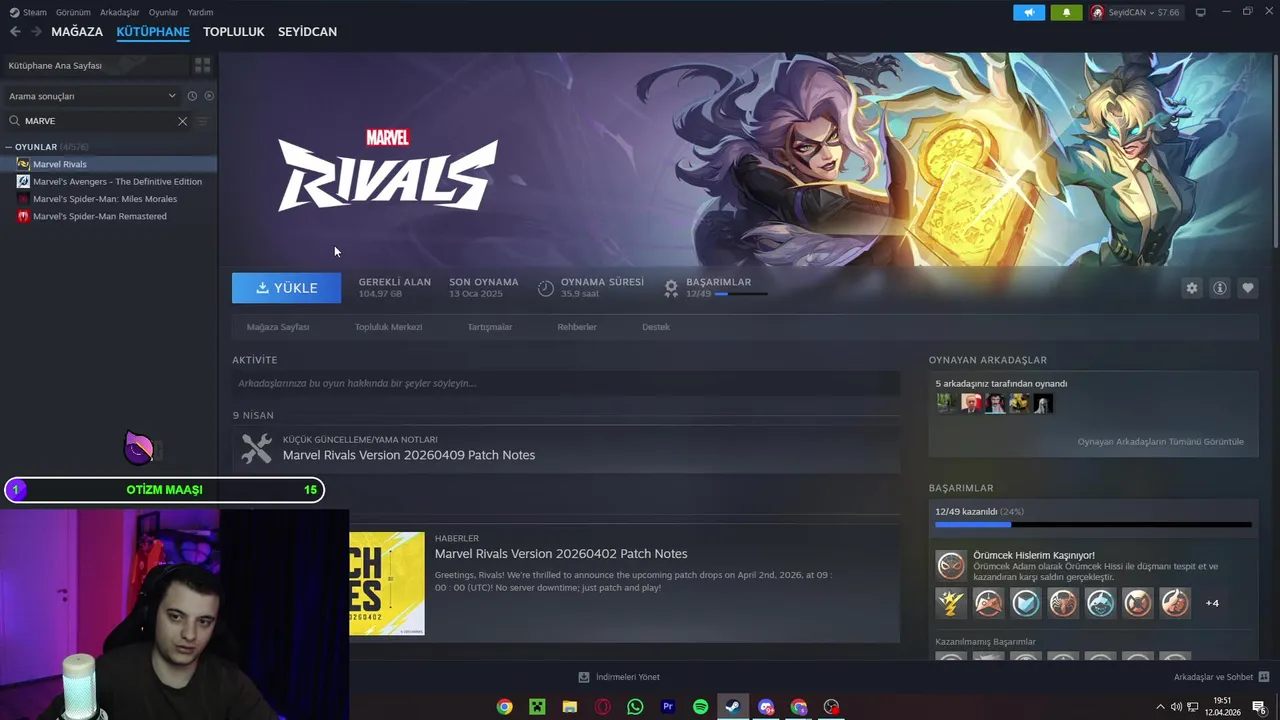
Task: Open Opera browser from the taskbar
Action: tap(603, 707)
